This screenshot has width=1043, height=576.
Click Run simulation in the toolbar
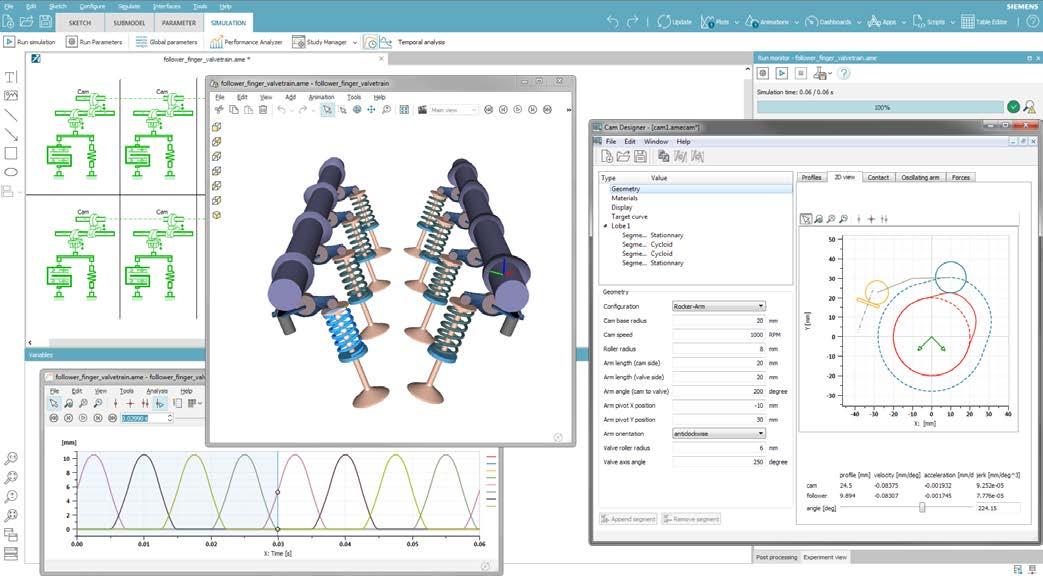tap(29, 42)
